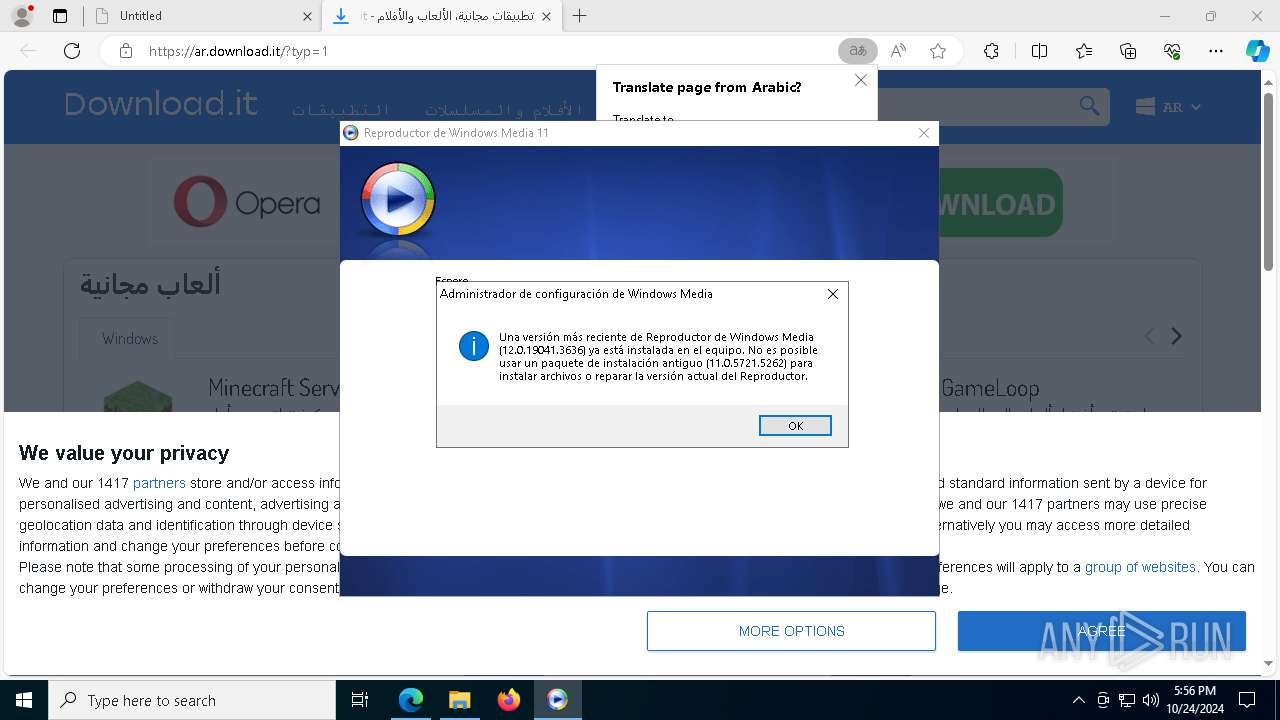Image resolution: width=1280 pixels, height=720 pixels.
Task: Refresh the current page
Action: click(72, 51)
